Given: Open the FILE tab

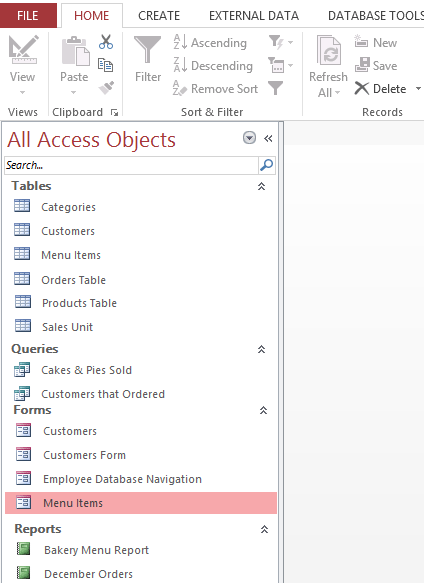Looking at the screenshot, I should click(x=28, y=15).
